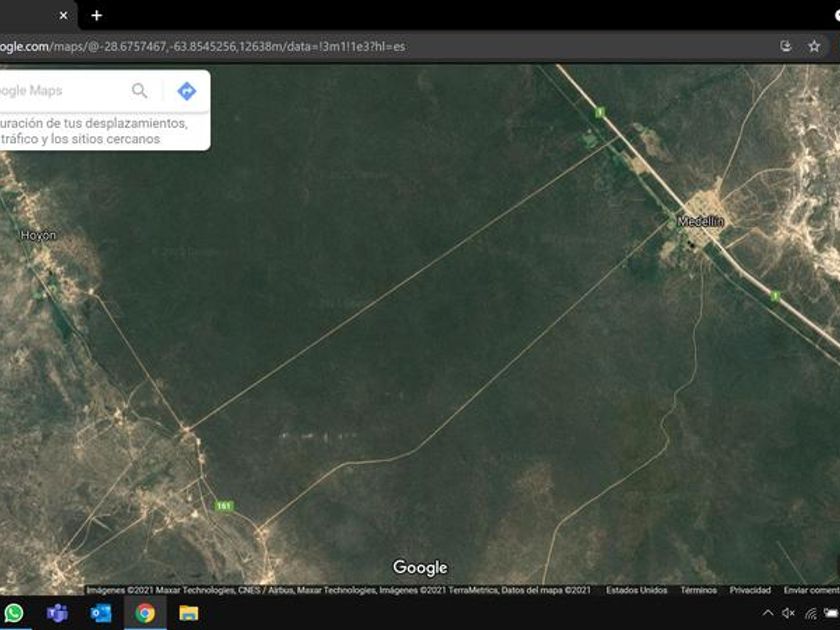Click the Hoyón place label on the map
The width and height of the screenshot is (840, 630).
point(39,235)
